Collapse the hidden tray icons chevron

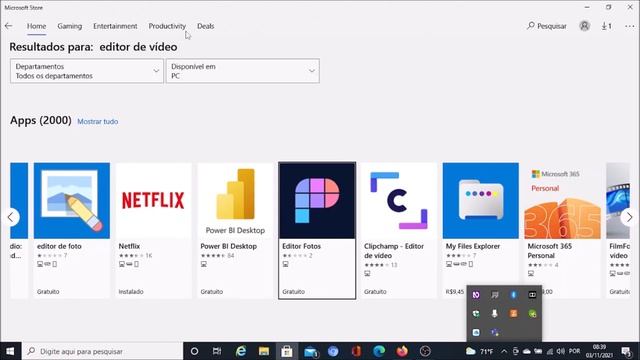[504, 351]
